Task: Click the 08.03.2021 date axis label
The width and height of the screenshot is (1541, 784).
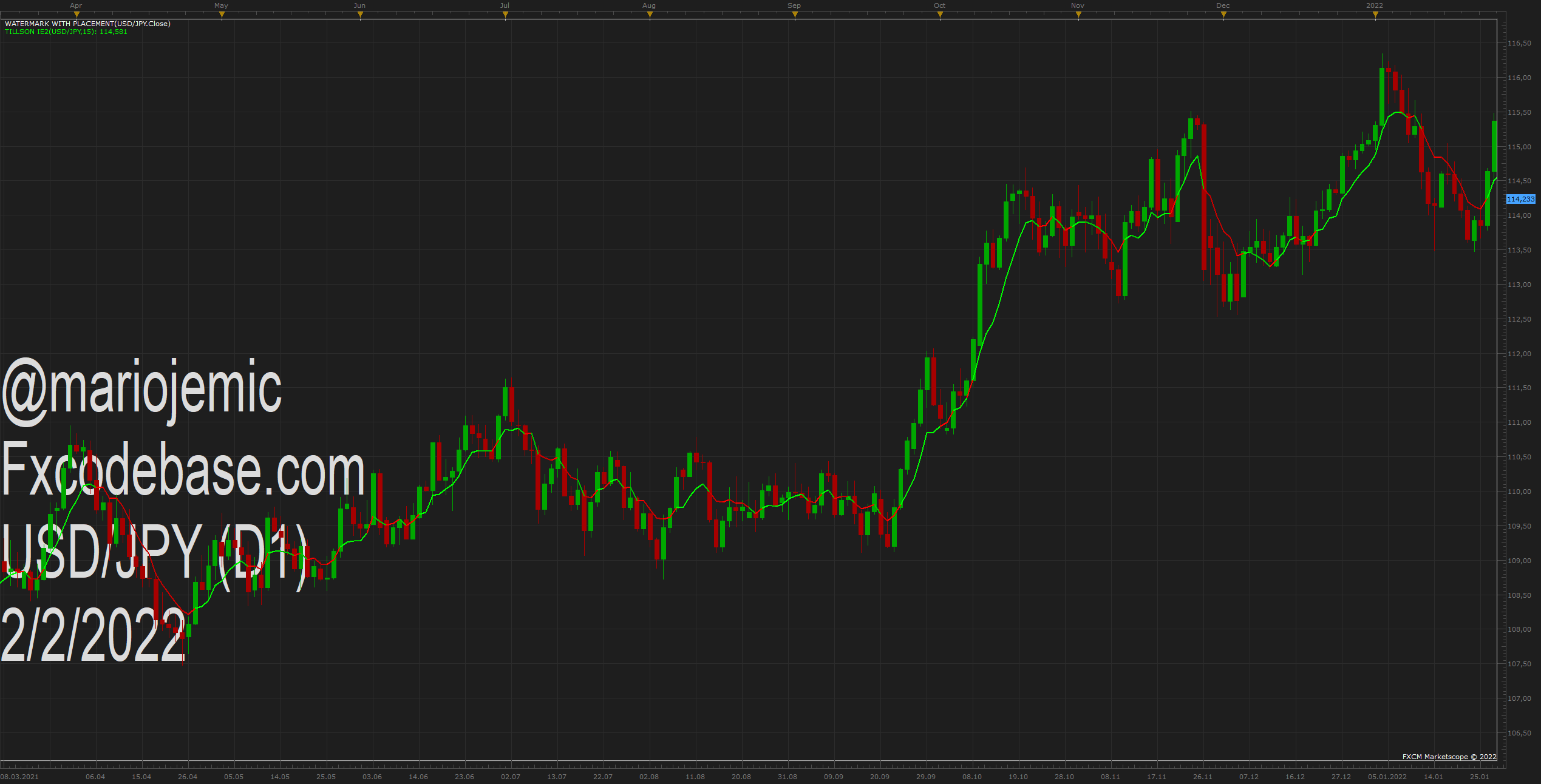Action: pyautogui.click(x=19, y=777)
